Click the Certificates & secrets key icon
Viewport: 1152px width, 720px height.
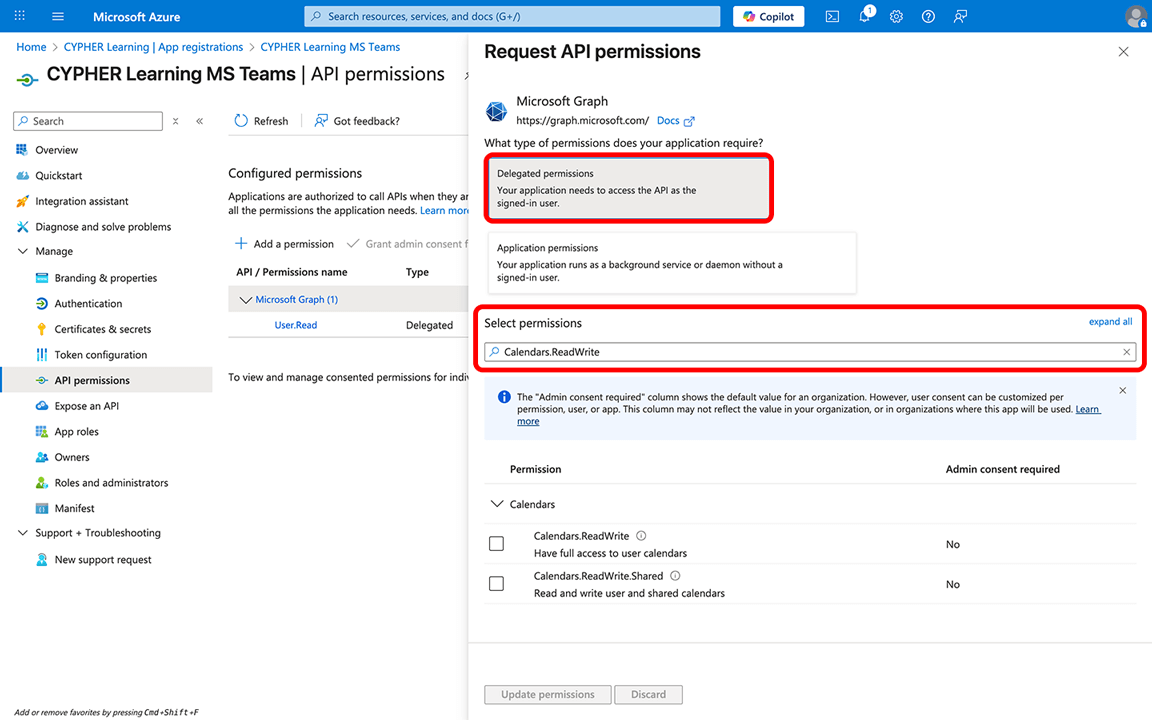(42, 329)
